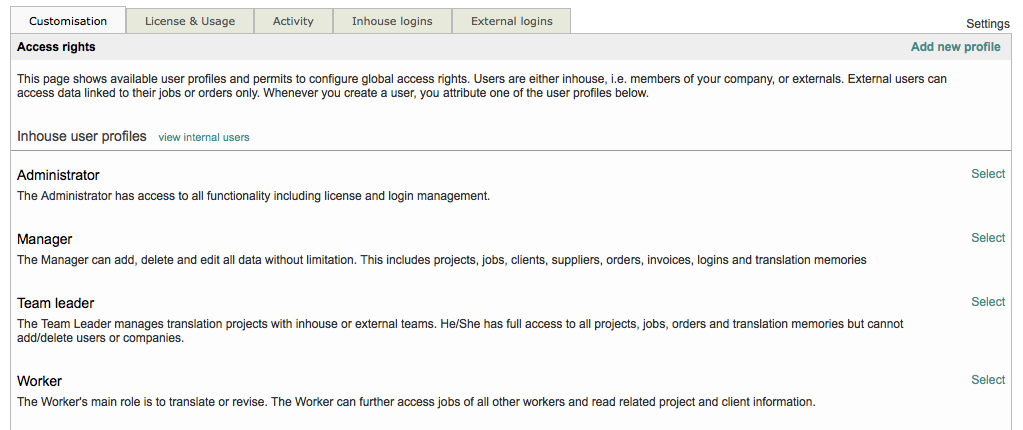Click the Add new profile link
This screenshot has width=1023, height=430.
(955, 47)
